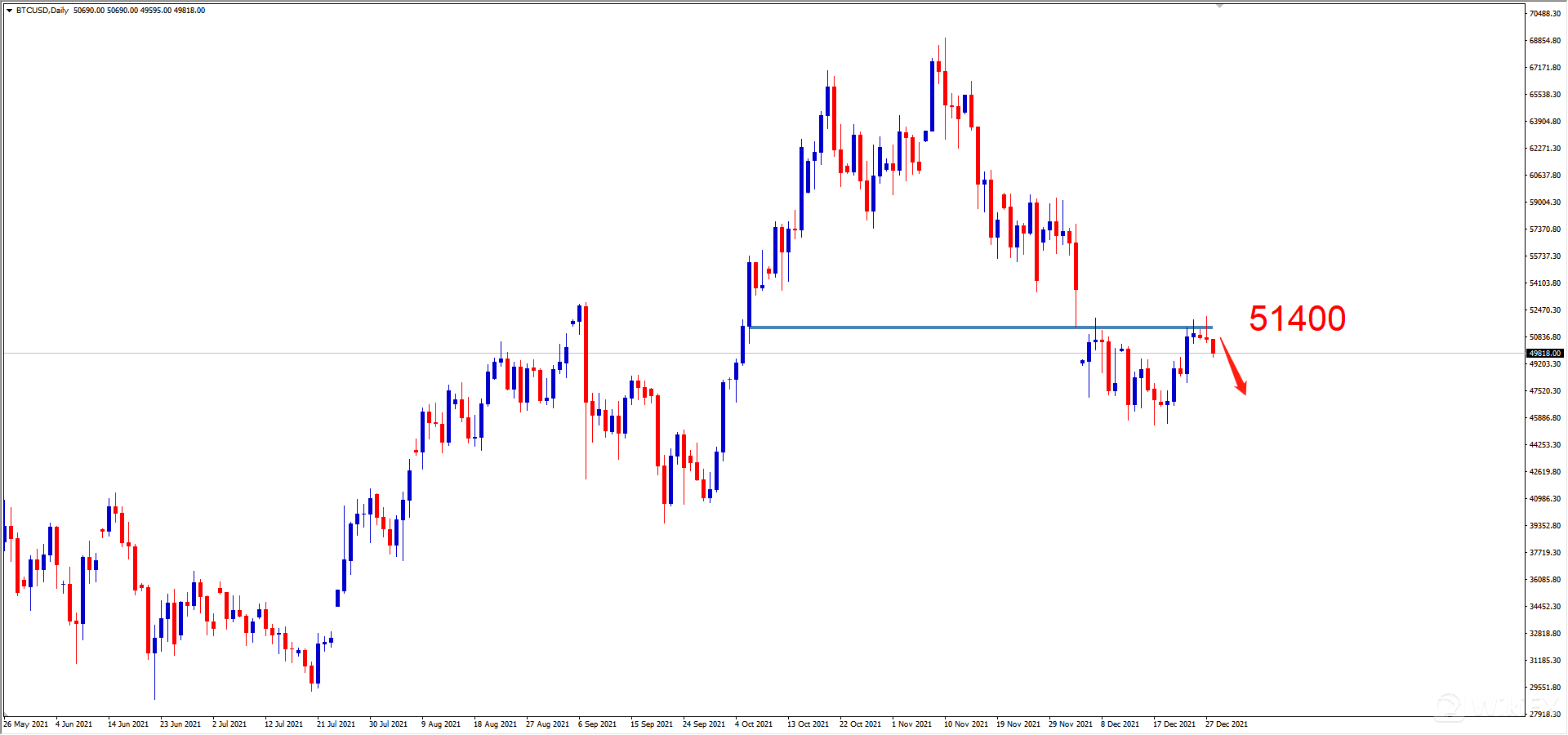Click the BTCUSD,Daily chart title text
The image size is (1568, 735).
(42, 11)
